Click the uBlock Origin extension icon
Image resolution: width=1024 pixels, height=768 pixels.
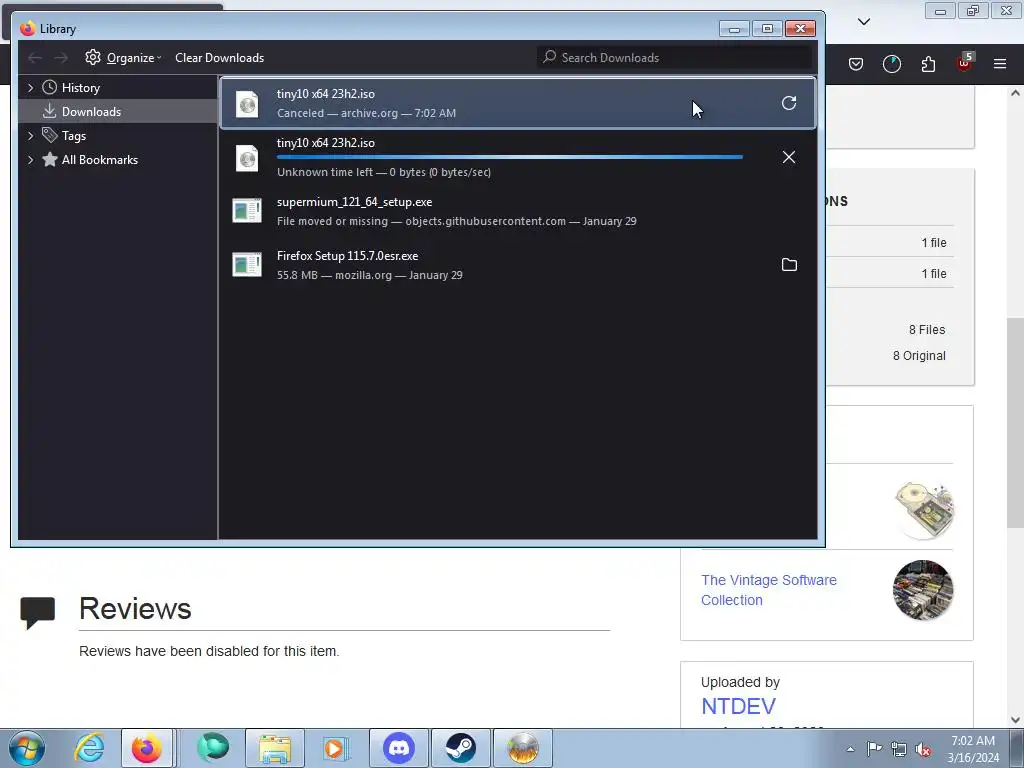tap(965, 63)
